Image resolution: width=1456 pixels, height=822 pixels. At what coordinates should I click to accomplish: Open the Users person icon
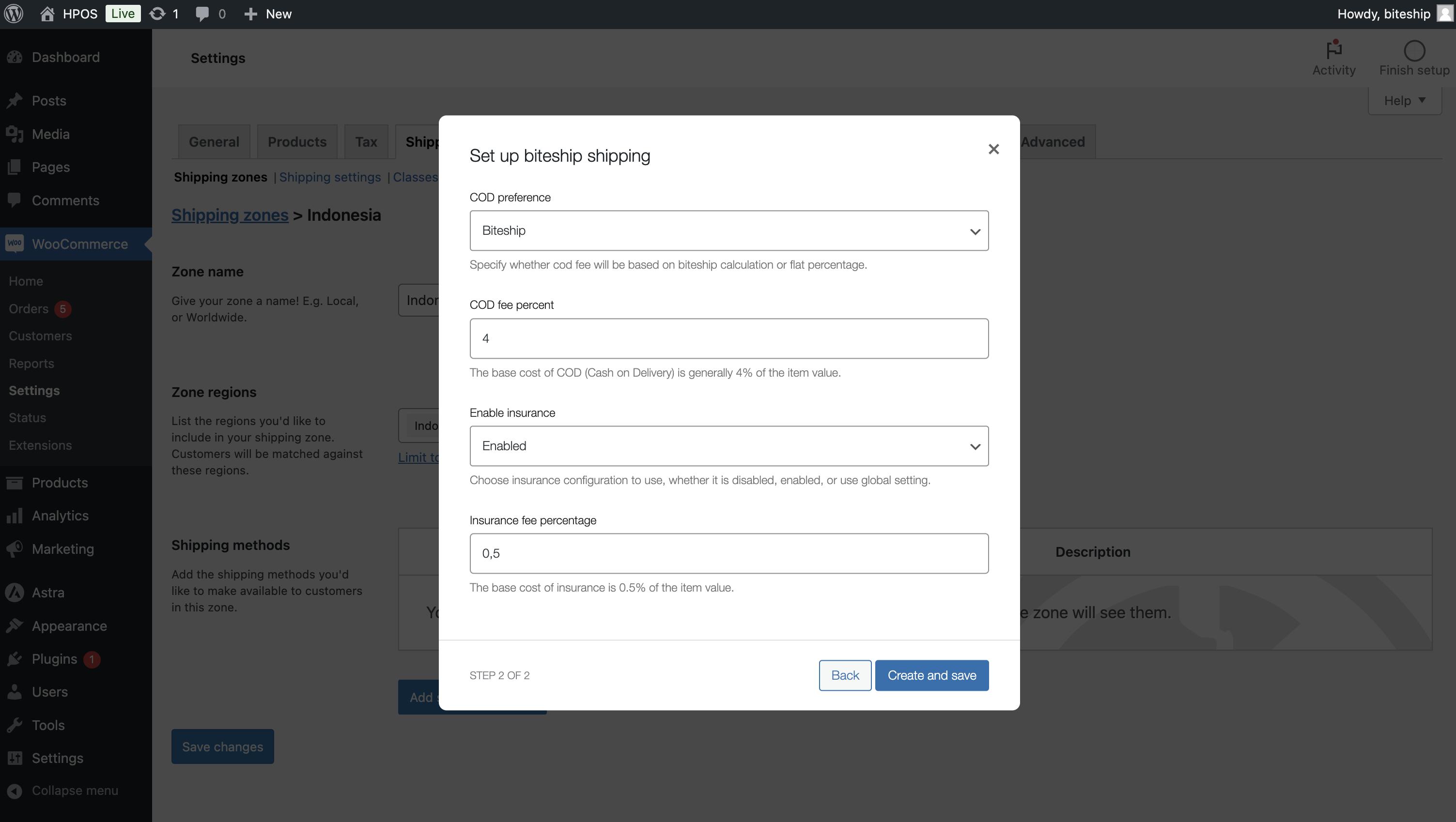[15, 691]
